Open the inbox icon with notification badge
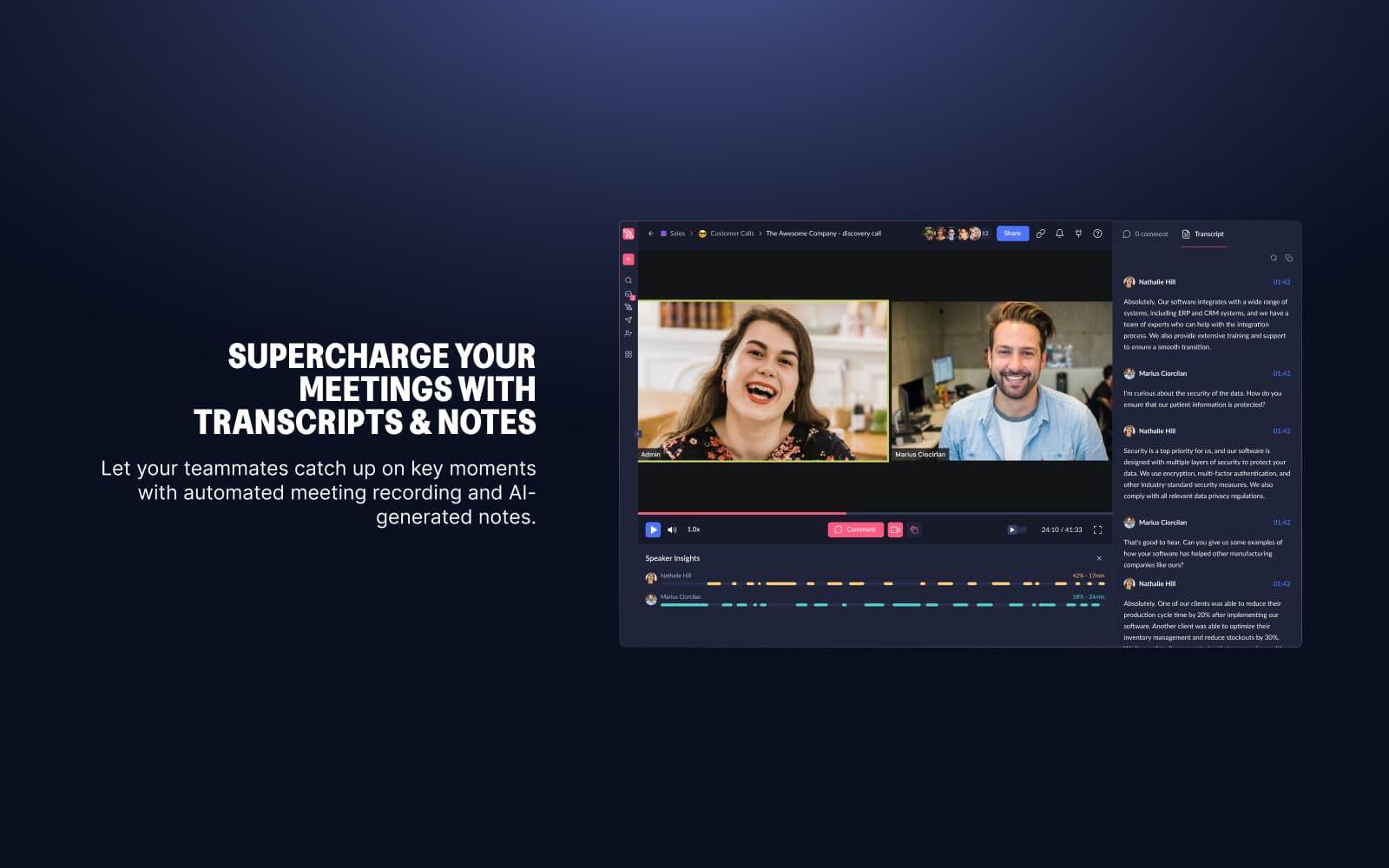This screenshot has height=868, width=1389. pos(629,295)
